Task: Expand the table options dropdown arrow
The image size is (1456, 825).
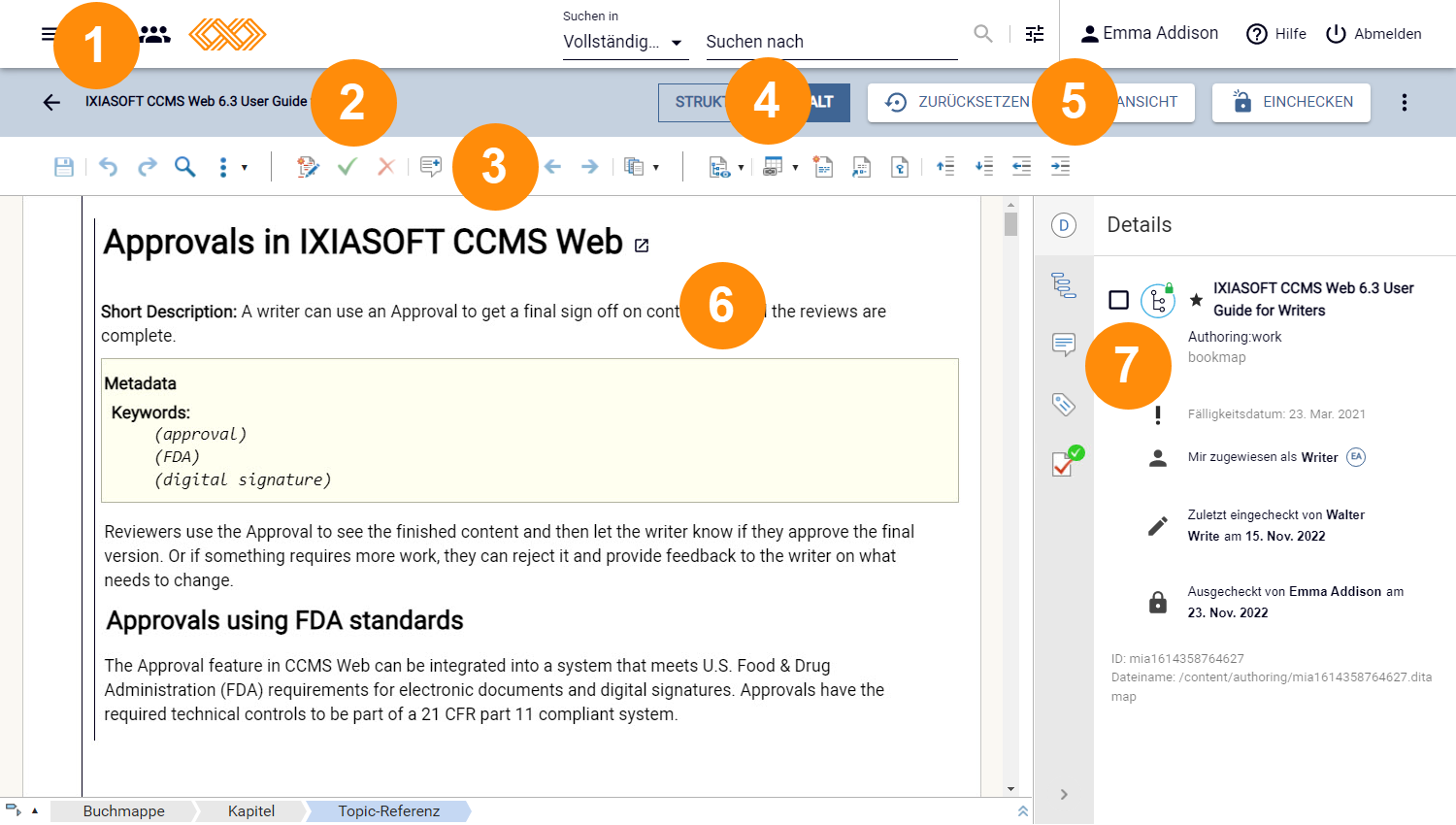Action: point(795,168)
